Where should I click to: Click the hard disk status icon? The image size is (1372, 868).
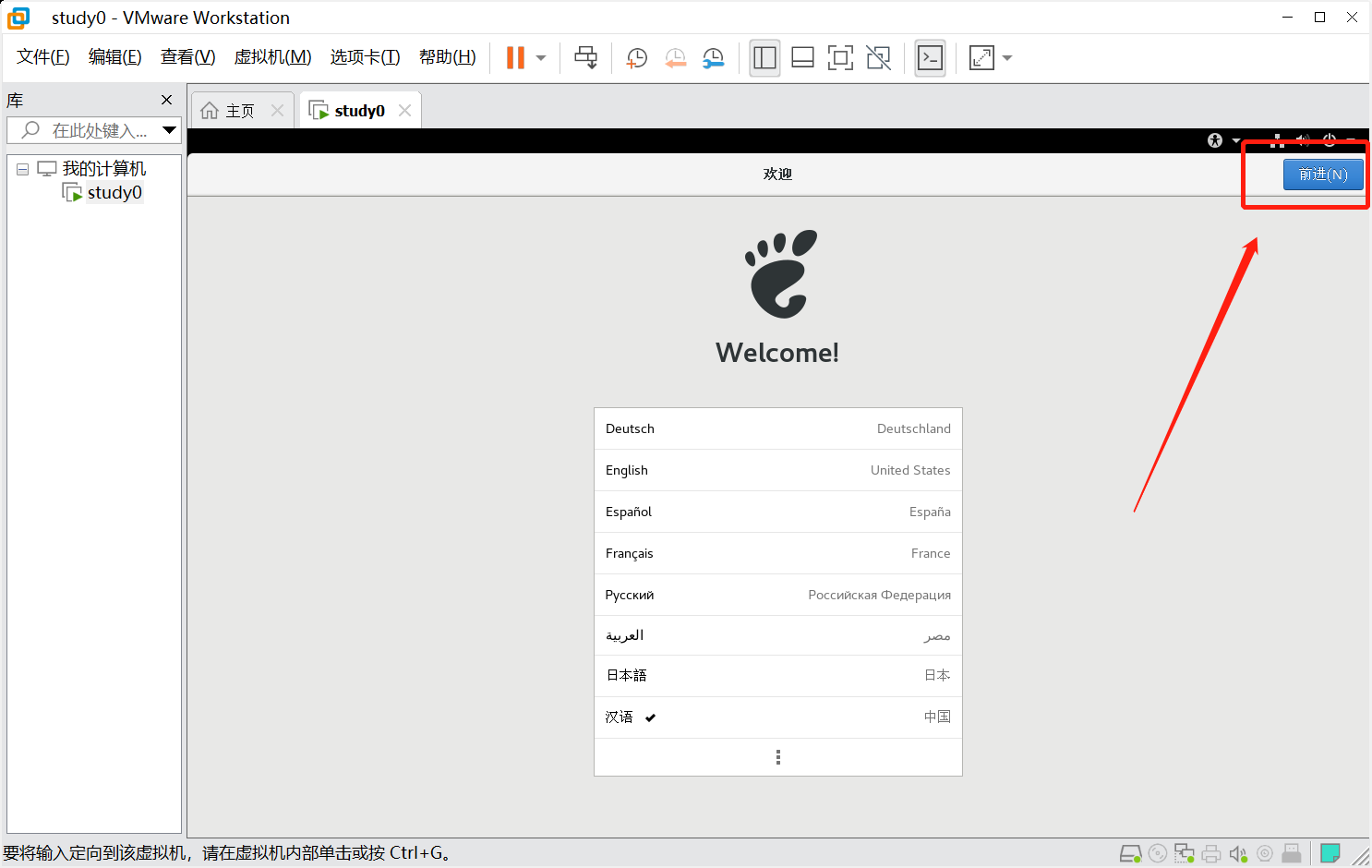coord(1131,853)
